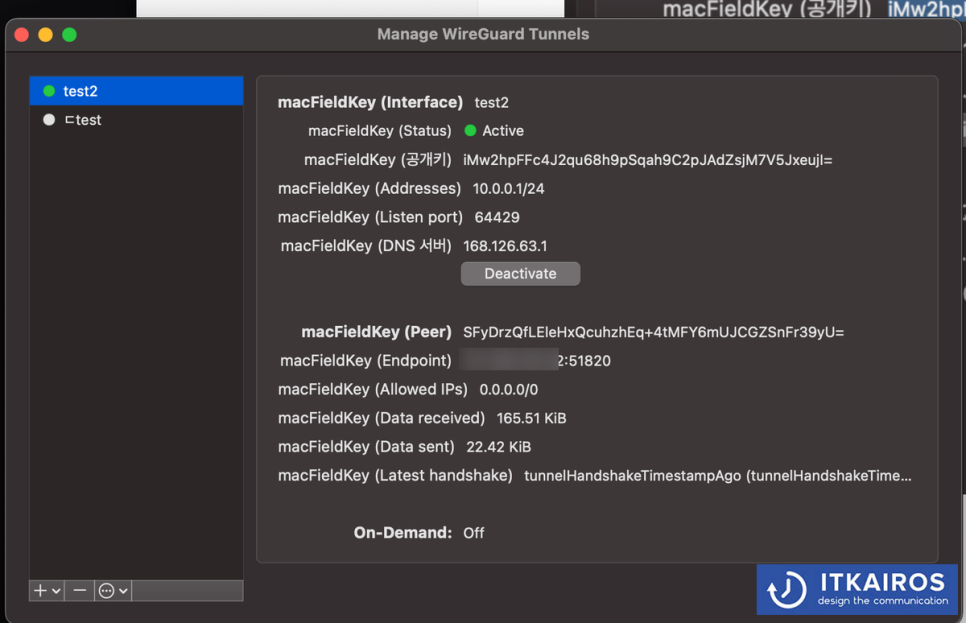Click the On-Demand value Off
The width and height of the screenshot is (966, 623).
[x=473, y=533]
